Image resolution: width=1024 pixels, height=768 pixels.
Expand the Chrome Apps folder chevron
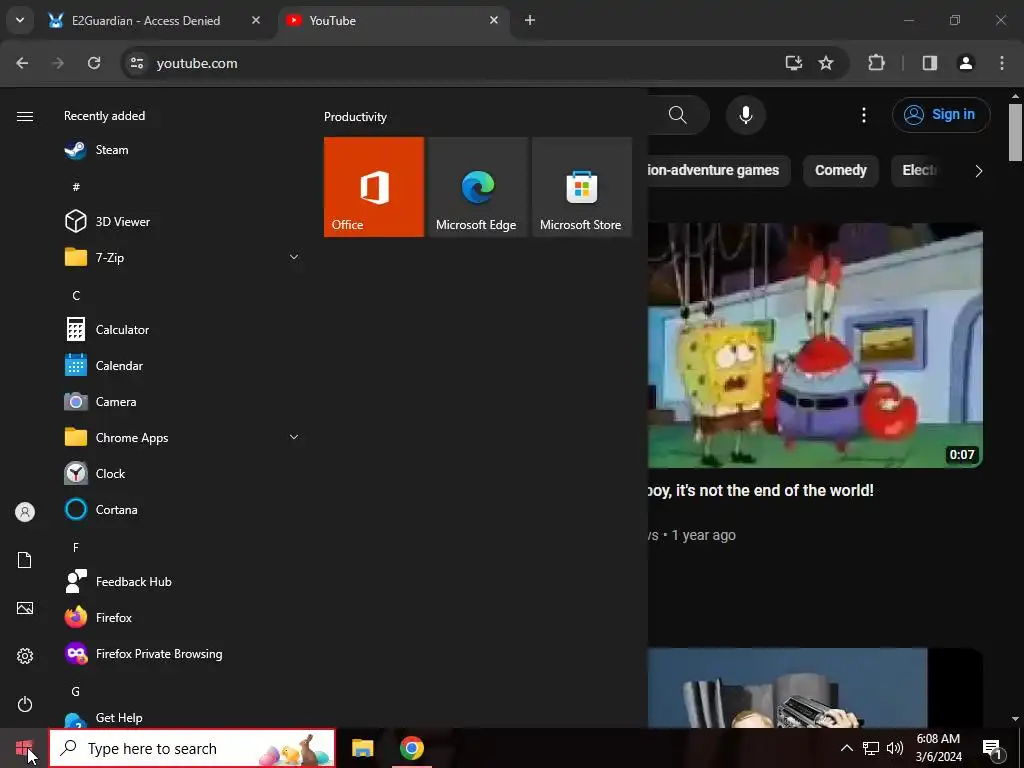tap(294, 438)
